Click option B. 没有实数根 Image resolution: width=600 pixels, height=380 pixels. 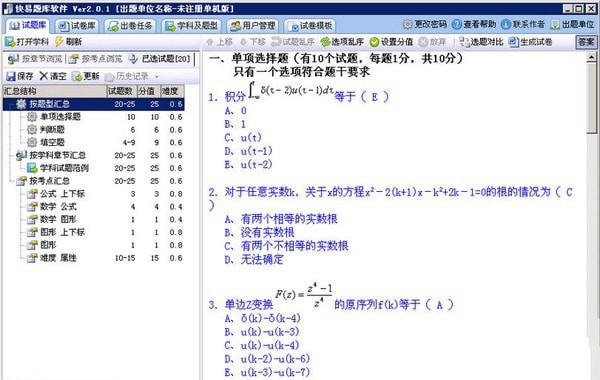point(259,232)
